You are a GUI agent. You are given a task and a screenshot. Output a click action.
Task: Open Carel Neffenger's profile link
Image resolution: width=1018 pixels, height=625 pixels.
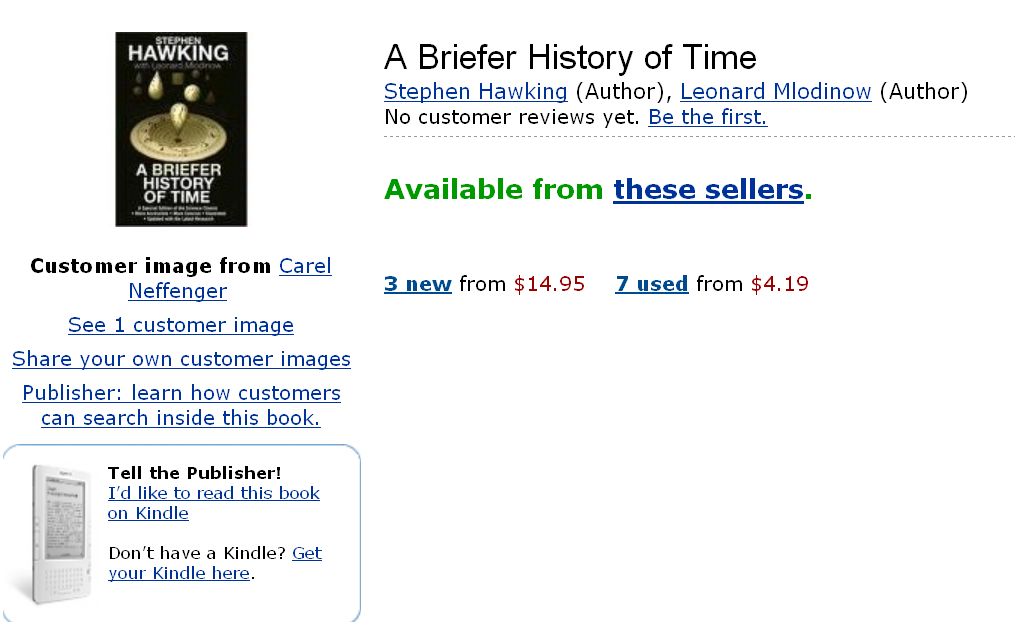(305, 266)
